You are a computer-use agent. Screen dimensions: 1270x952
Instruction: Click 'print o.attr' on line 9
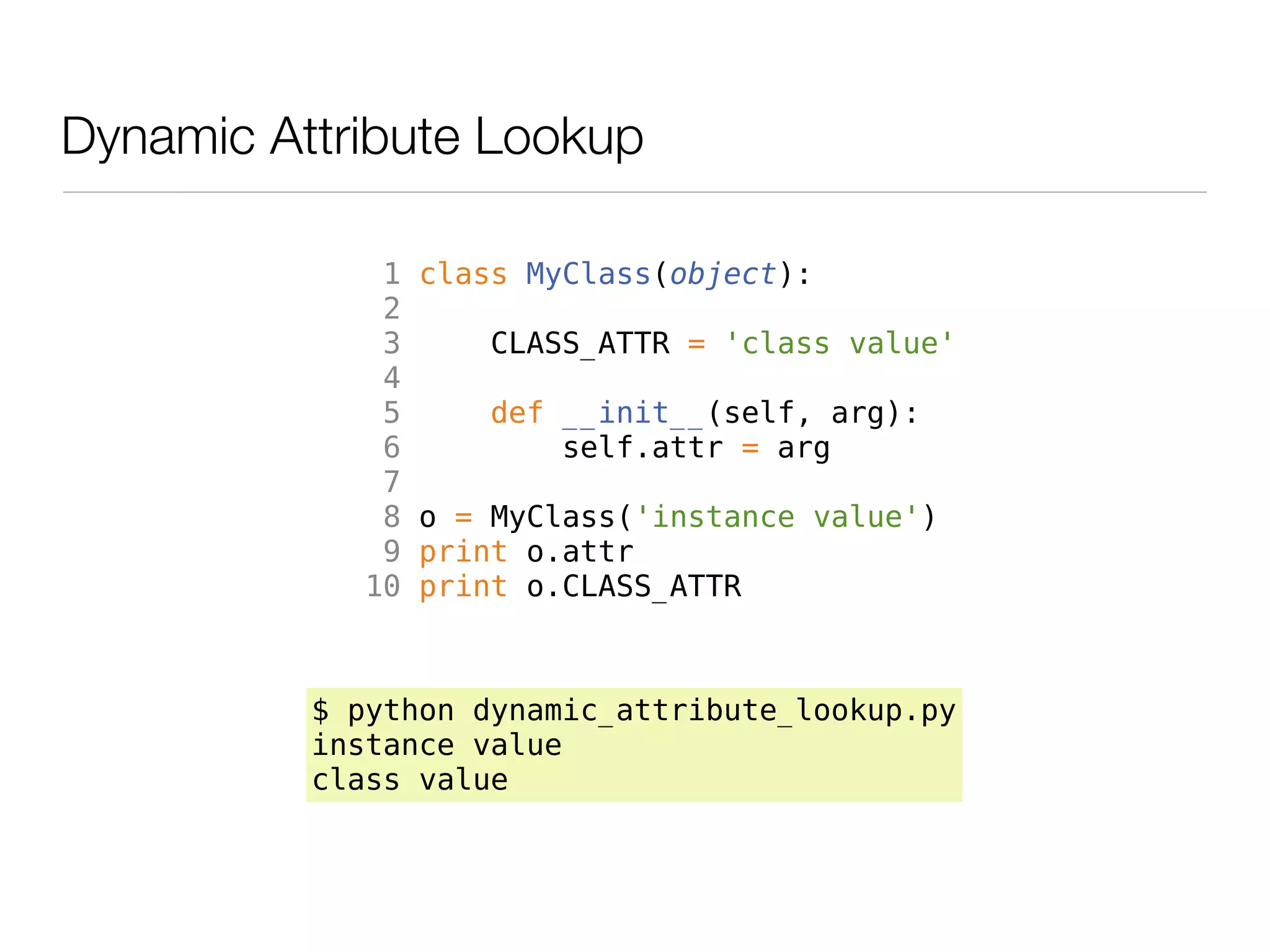[x=526, y=552]
